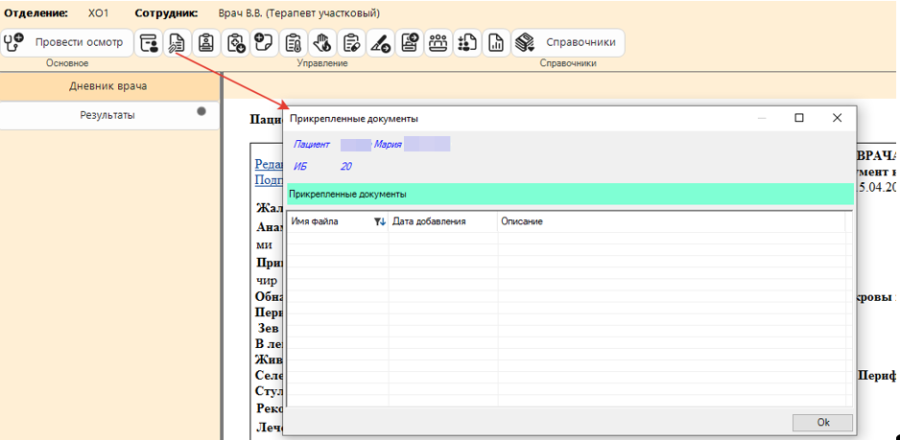This screenshot has width=900, height=440.
Task: Select the Дневник врача tab
Action: pyautogui.click(x=108, y=86)
